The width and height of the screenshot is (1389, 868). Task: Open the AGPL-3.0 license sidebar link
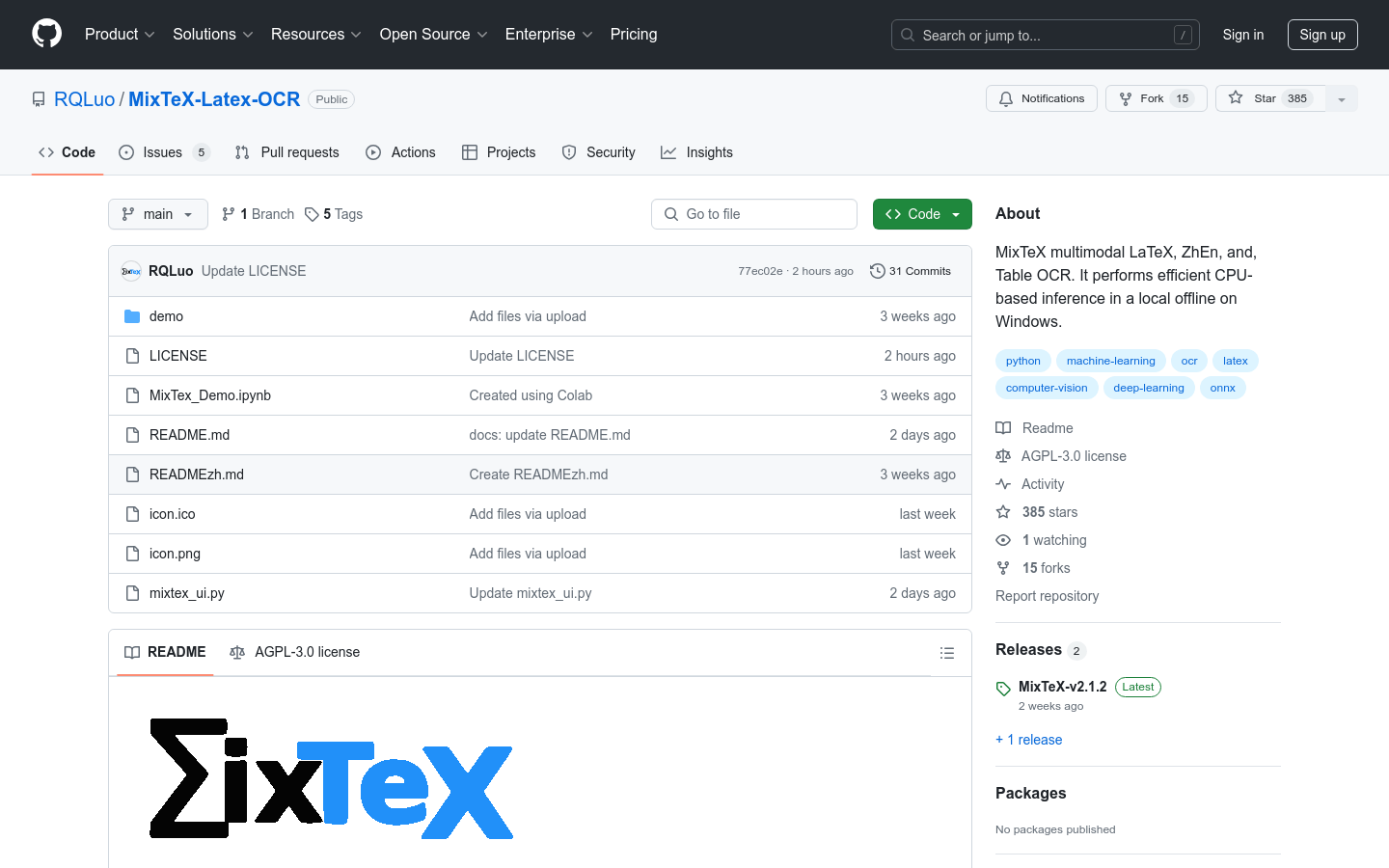point(1061,456)
